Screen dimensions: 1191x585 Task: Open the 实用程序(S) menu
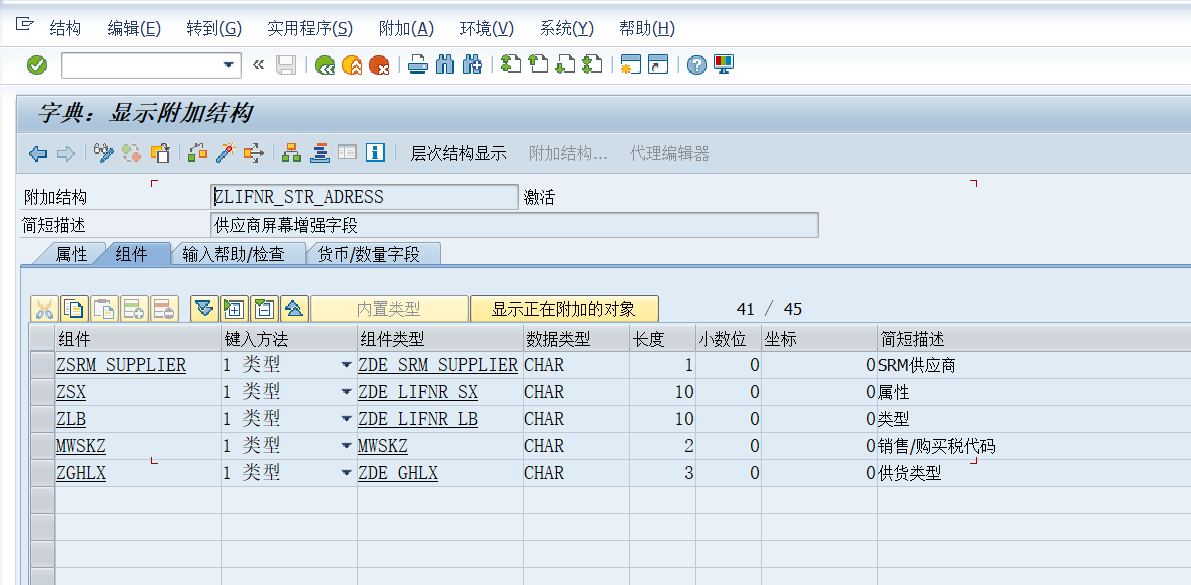(x=310, y=29)
